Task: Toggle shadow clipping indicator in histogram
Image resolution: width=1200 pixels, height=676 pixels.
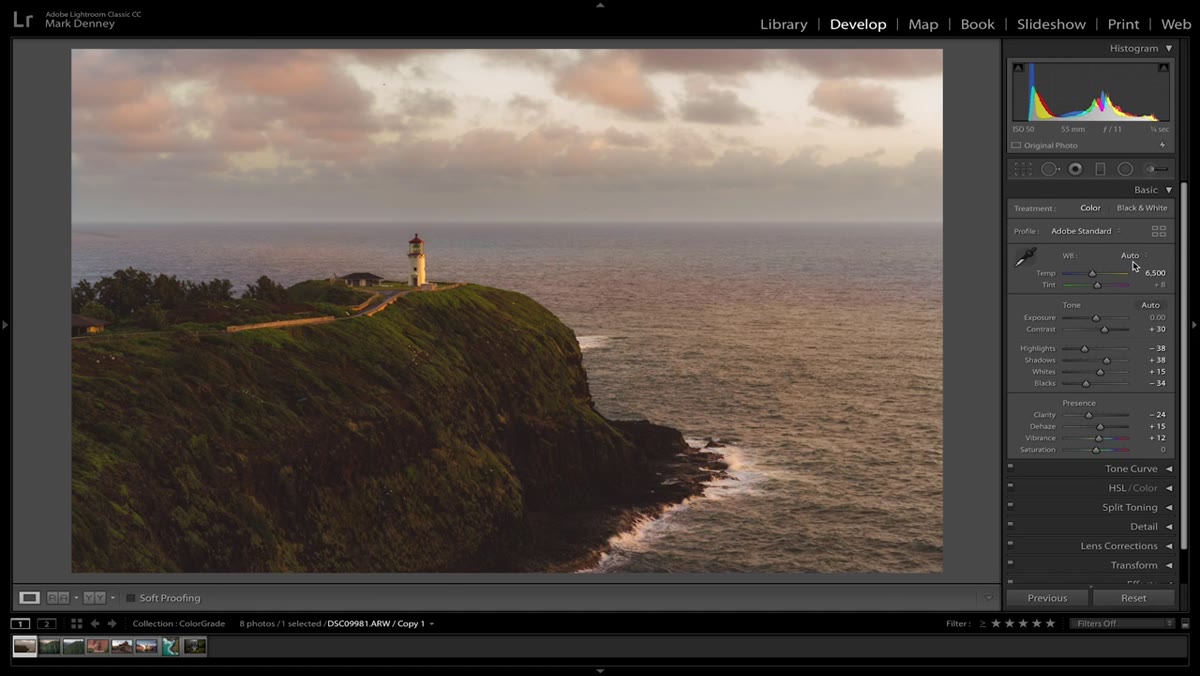Action: (1018, 68)
